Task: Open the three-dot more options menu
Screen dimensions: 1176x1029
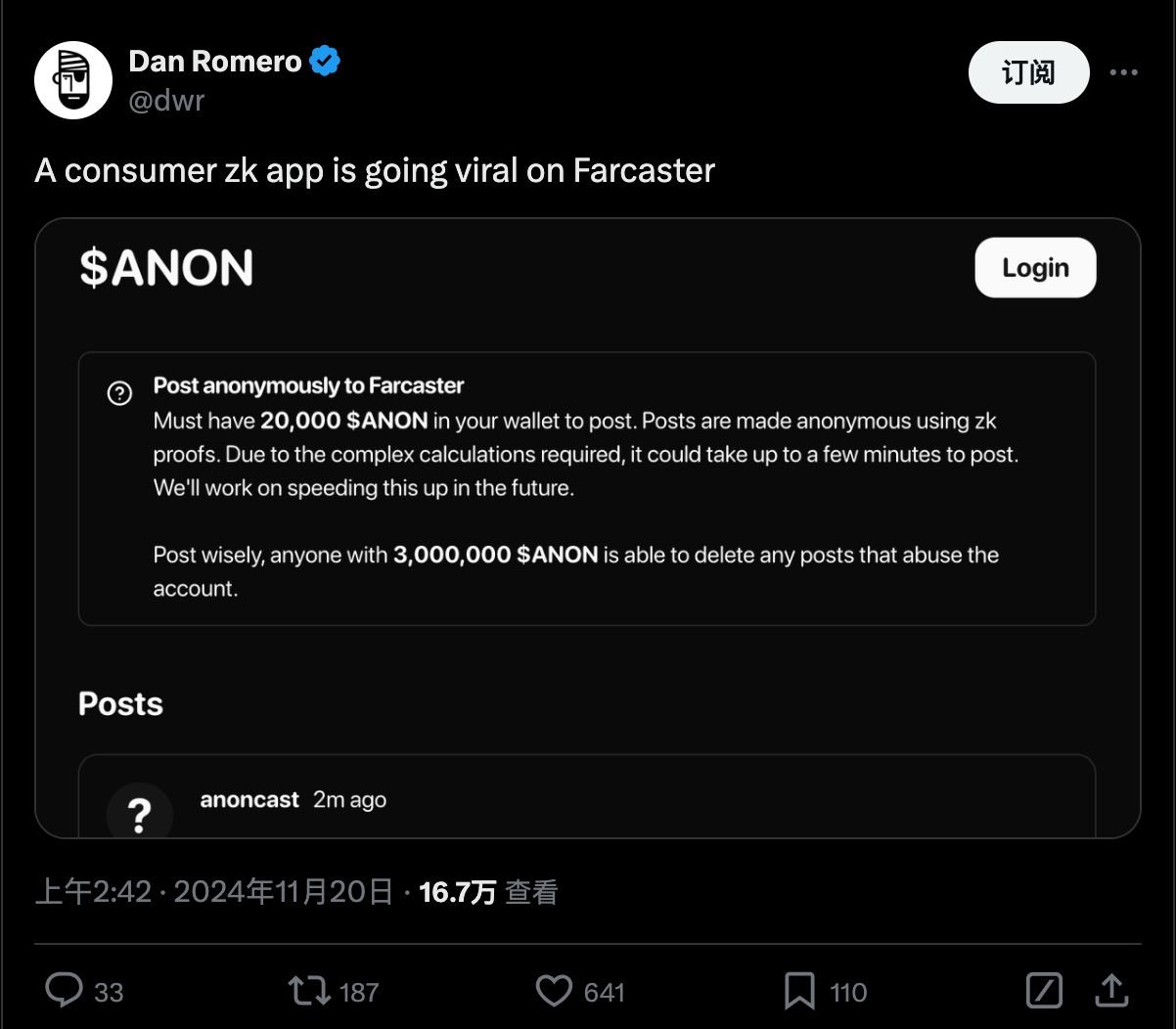Action: [x=1123, y=72]
